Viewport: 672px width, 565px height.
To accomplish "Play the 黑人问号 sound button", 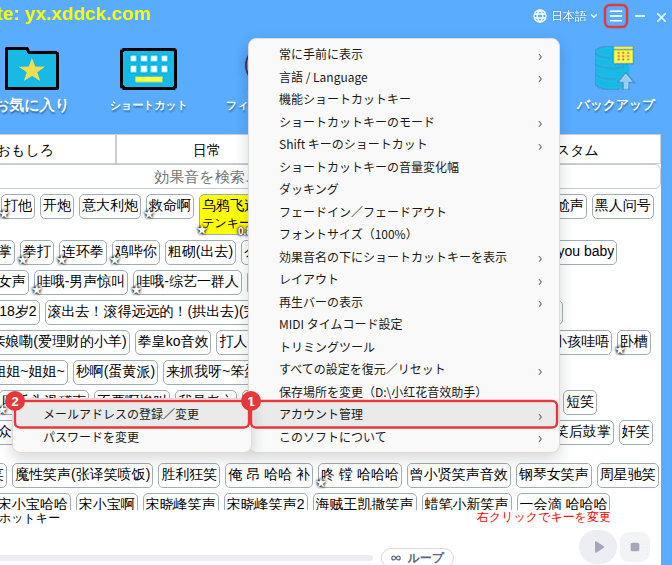I will (x=623, y=206).
